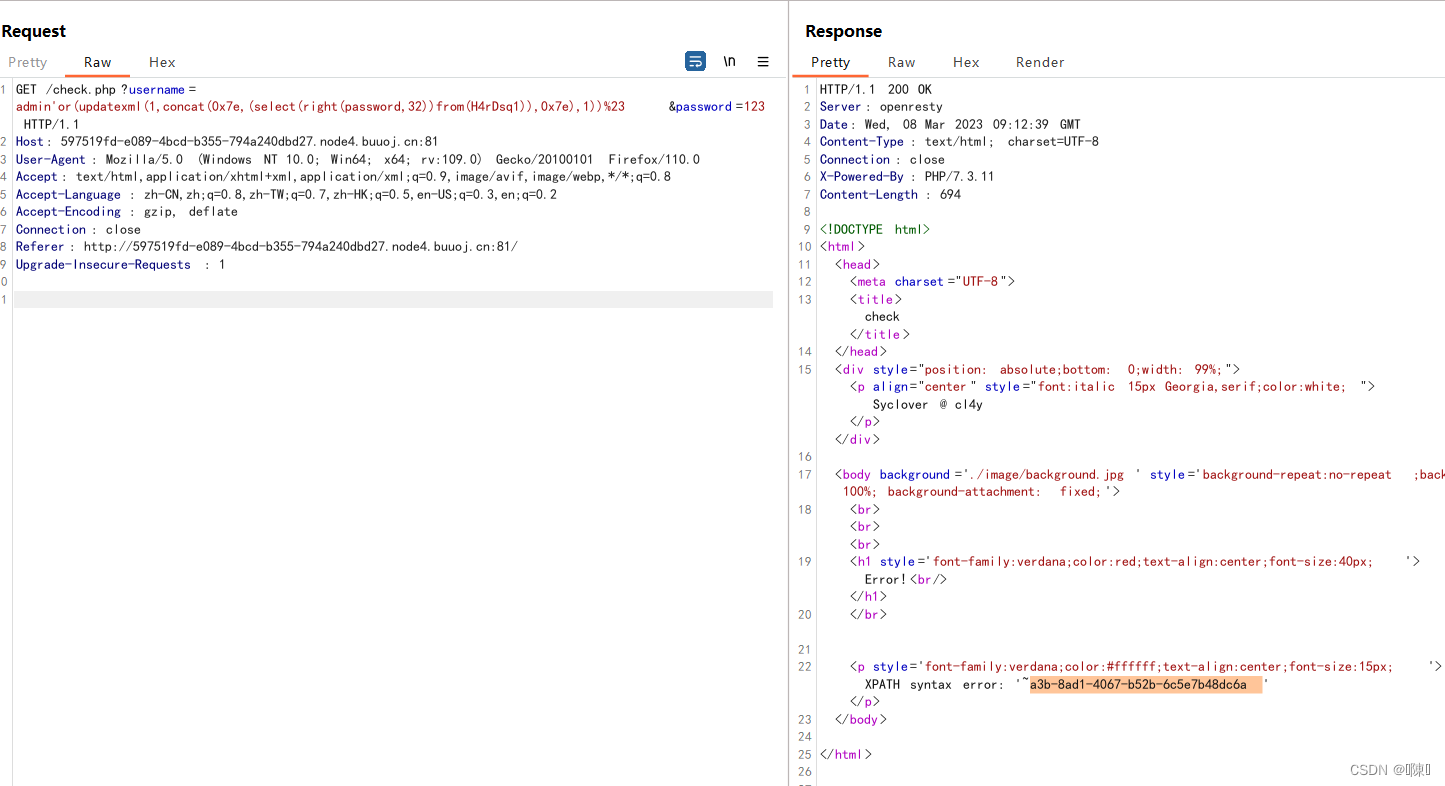Open the Response Hex tab
This screenshot has width=1445, height=786.
(966, 62)
